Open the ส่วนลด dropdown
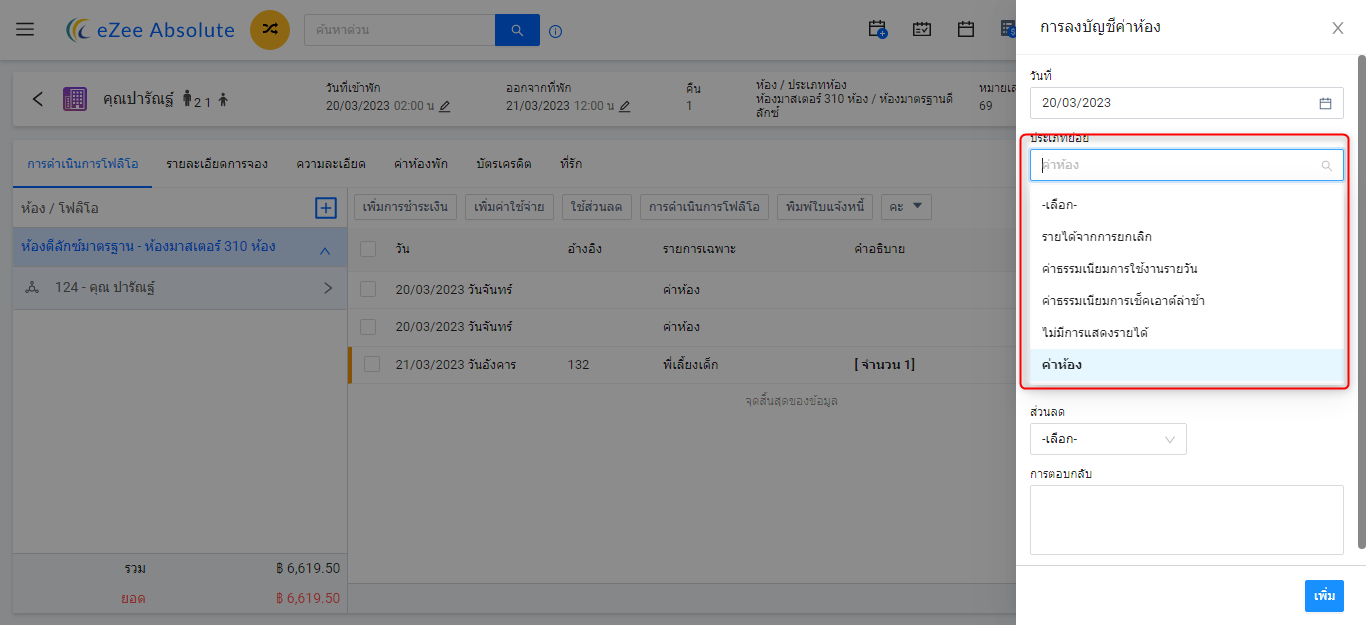This screenshot has height=625, width=1366. (1108, 439)
